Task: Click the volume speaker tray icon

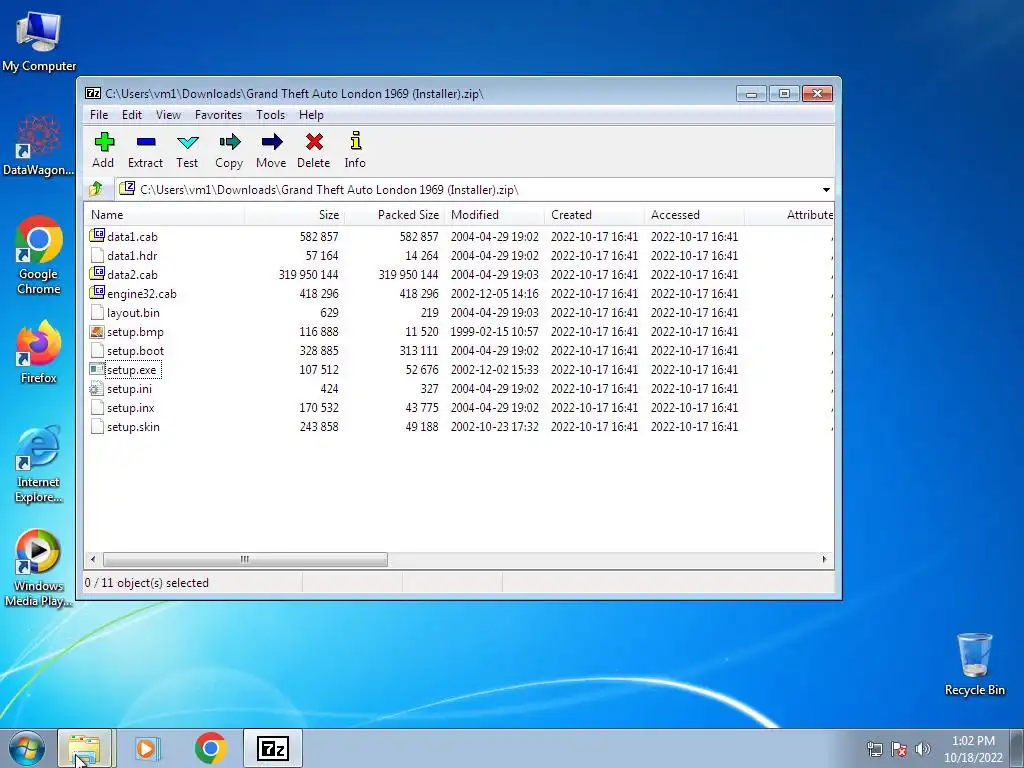Action: click(923, 749)
